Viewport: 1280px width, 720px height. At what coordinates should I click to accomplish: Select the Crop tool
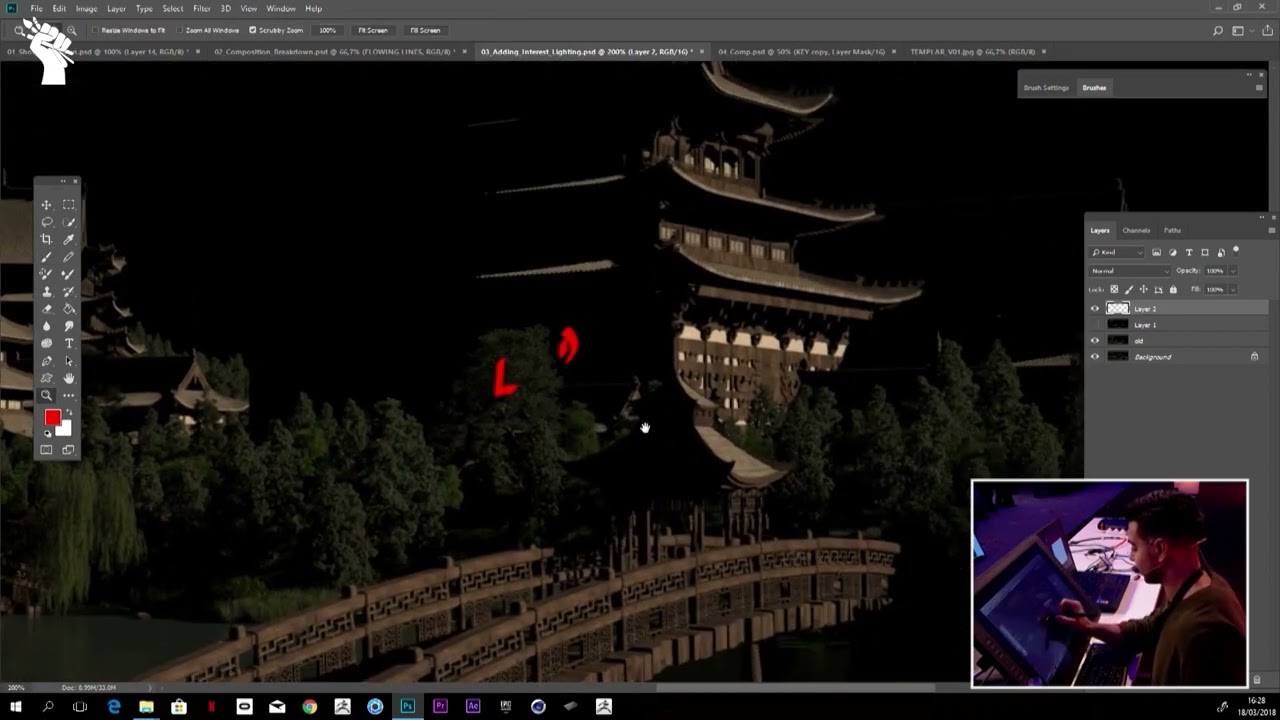46,239
